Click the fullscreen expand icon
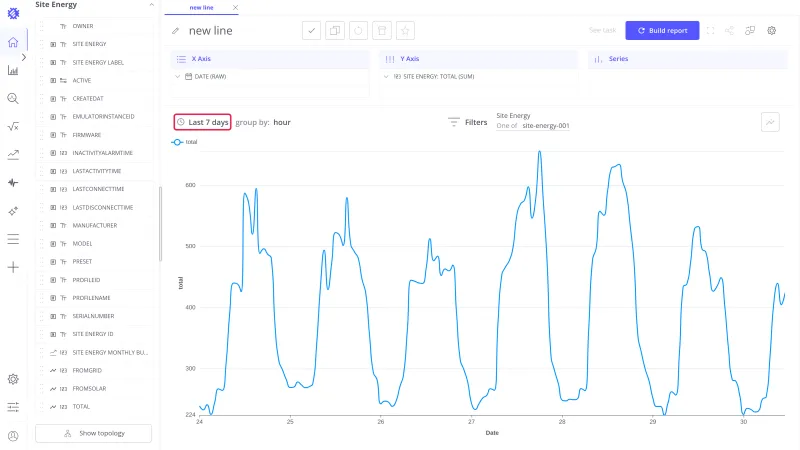This screenshot has height=450, width=800. (x=710, y=31)
